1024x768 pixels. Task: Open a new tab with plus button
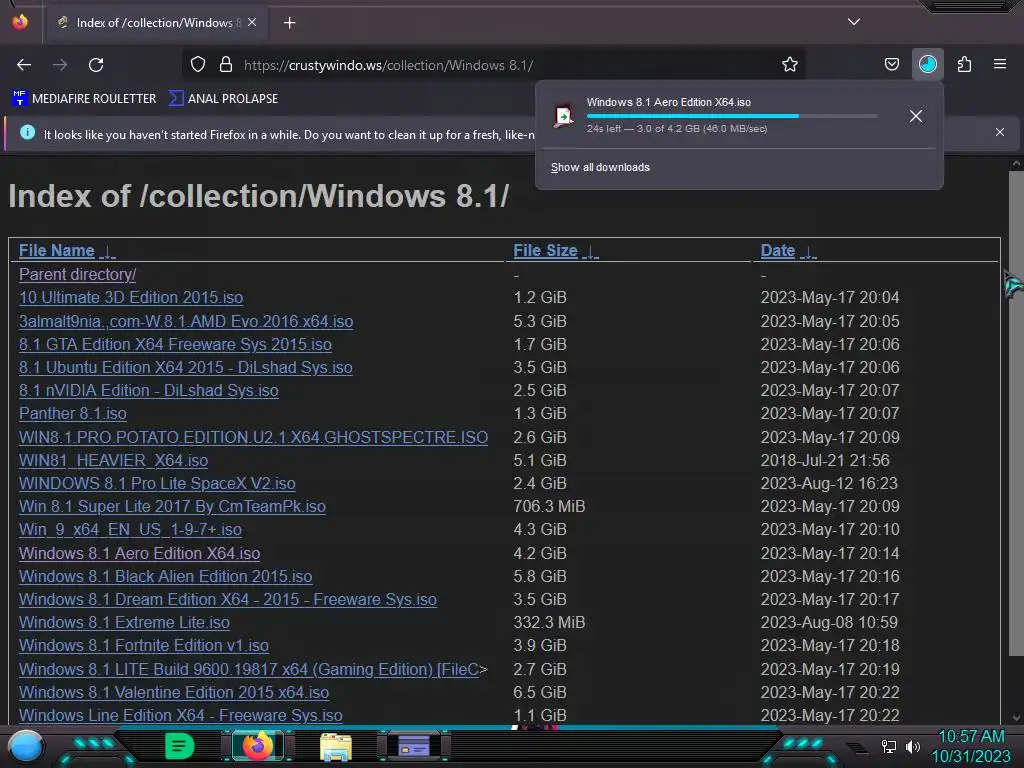click(289, 23)
